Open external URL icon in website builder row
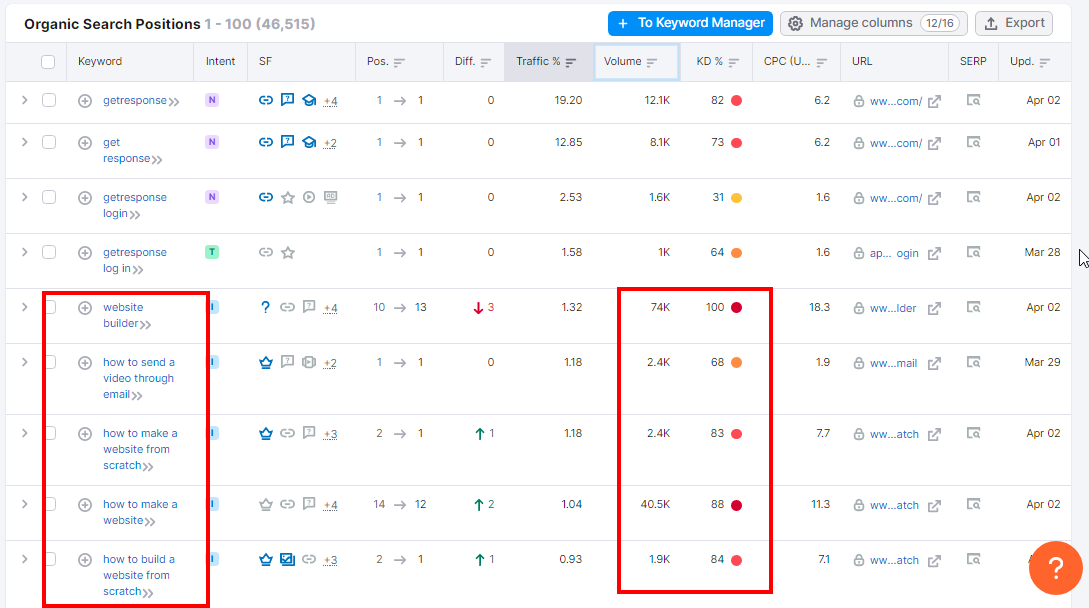 tap(934, 309)
